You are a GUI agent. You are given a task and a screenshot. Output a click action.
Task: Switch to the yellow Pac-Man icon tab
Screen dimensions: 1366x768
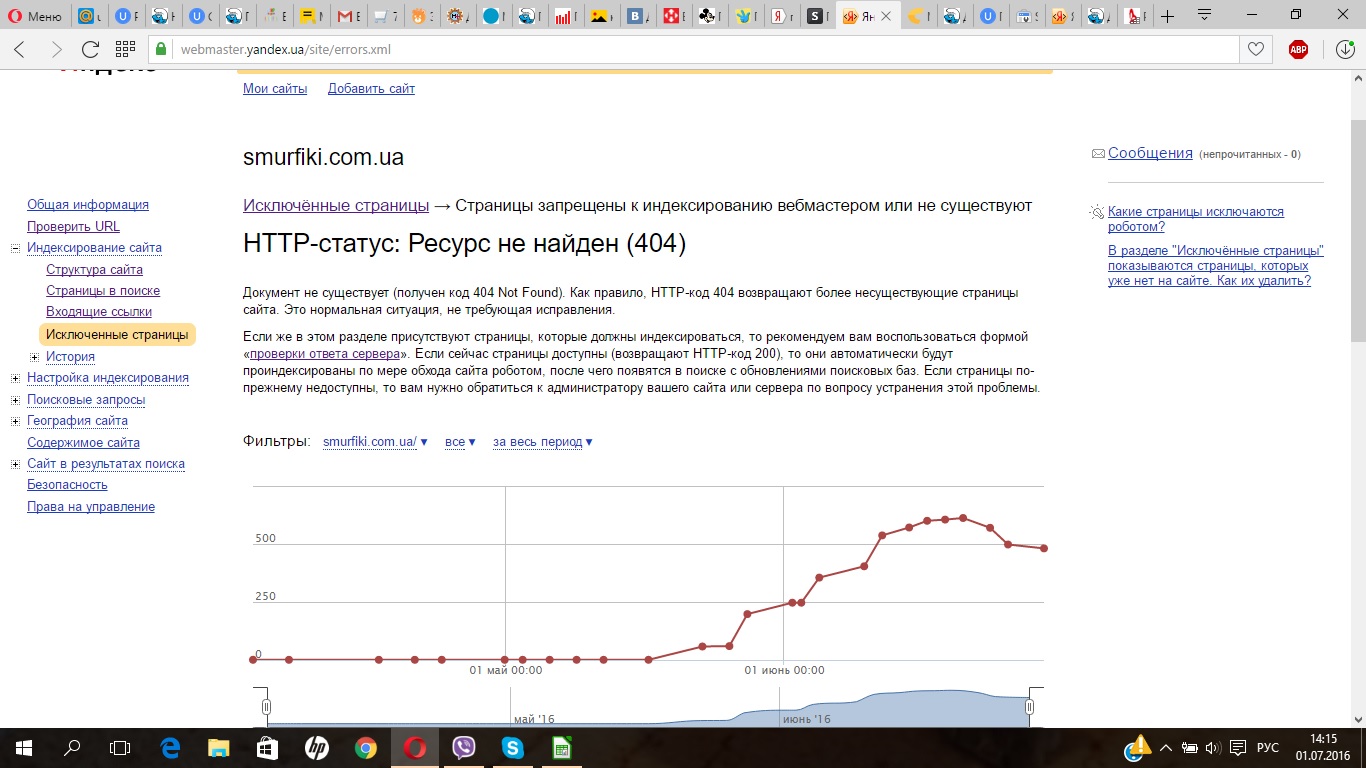pos(916,16)
